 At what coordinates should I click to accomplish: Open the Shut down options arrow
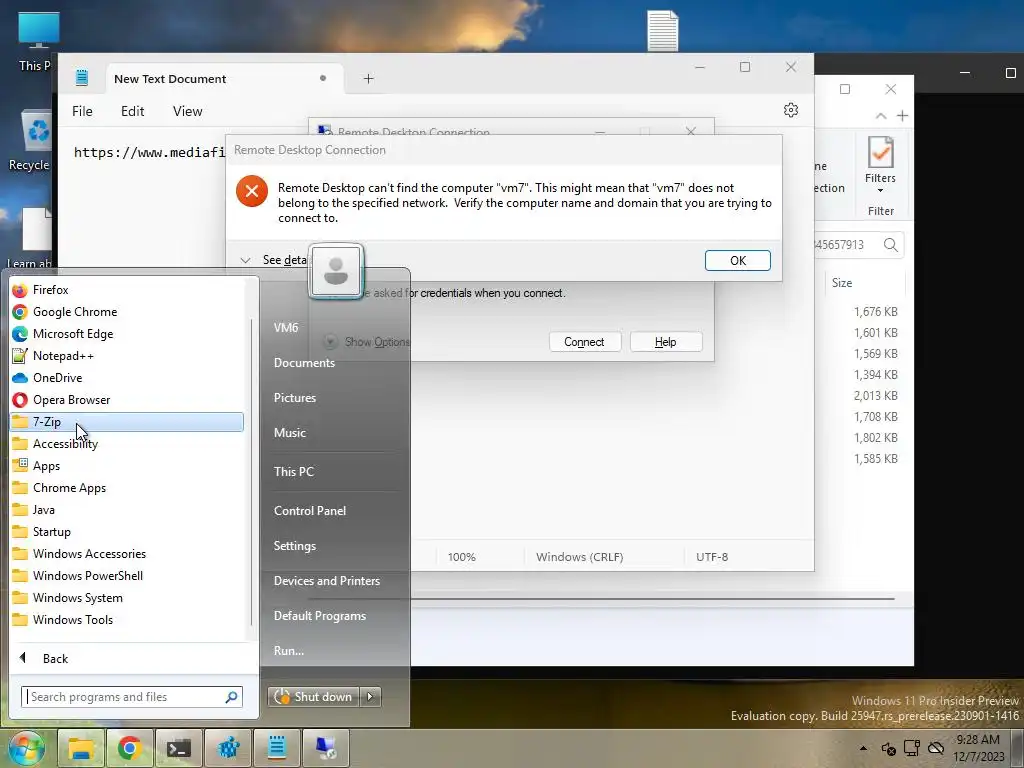[x=370, y=697]
